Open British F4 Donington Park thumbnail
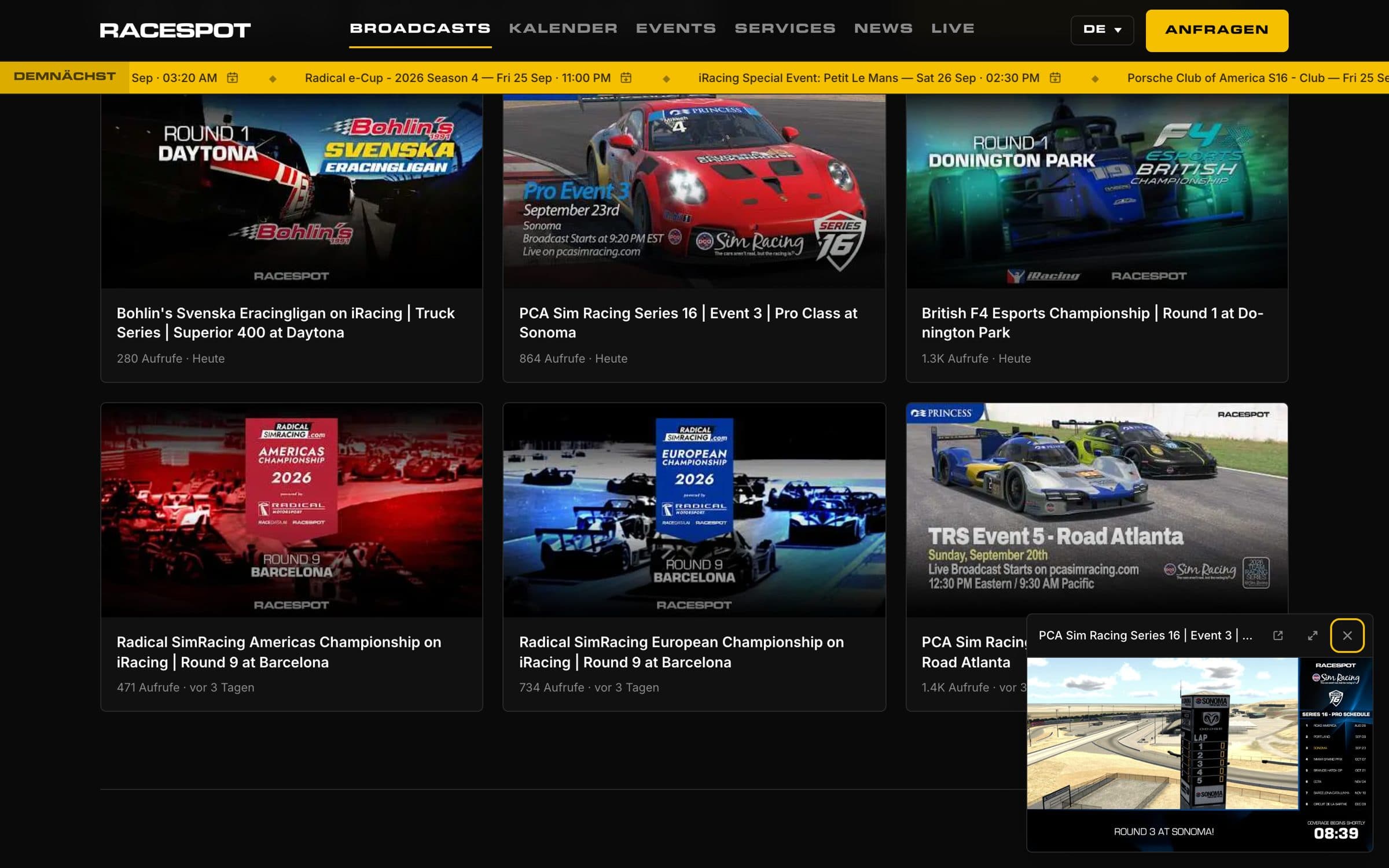Viewport: 1389px width, 868px height. tap(1097, 191)
